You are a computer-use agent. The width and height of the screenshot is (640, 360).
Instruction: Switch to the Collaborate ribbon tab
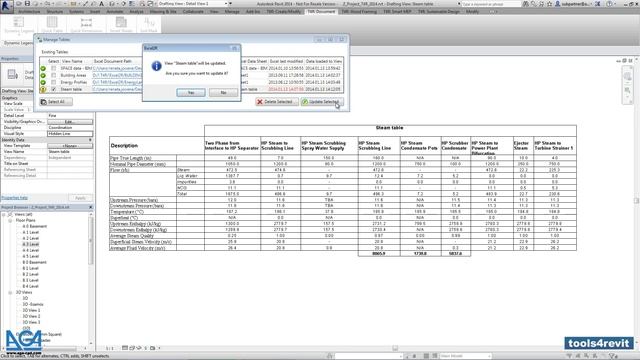[x=193, y=12]
